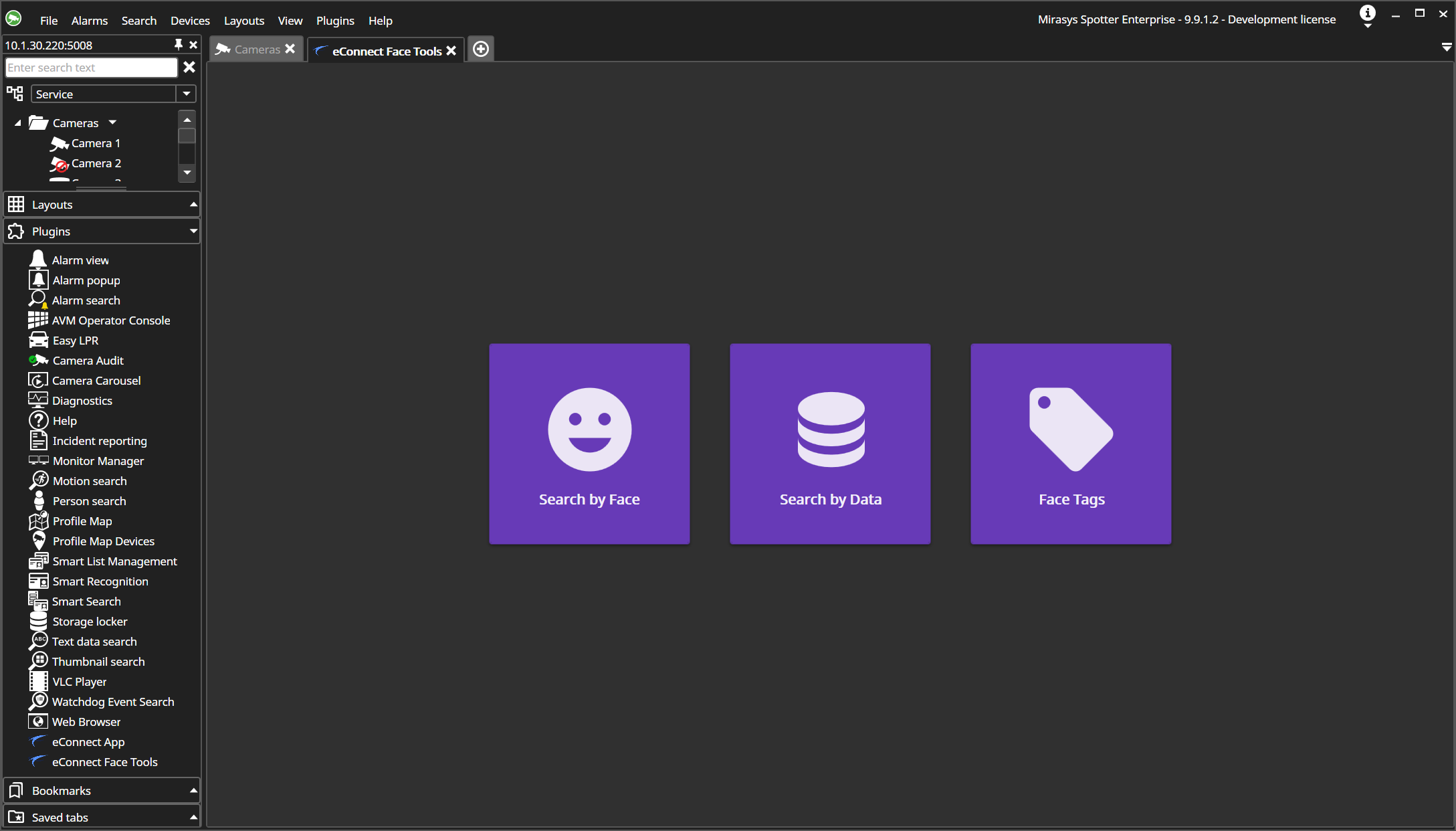Launch the Person search icon
Image resolution: width=1456 pixels, height=831 pixels.
click(38, 500)
